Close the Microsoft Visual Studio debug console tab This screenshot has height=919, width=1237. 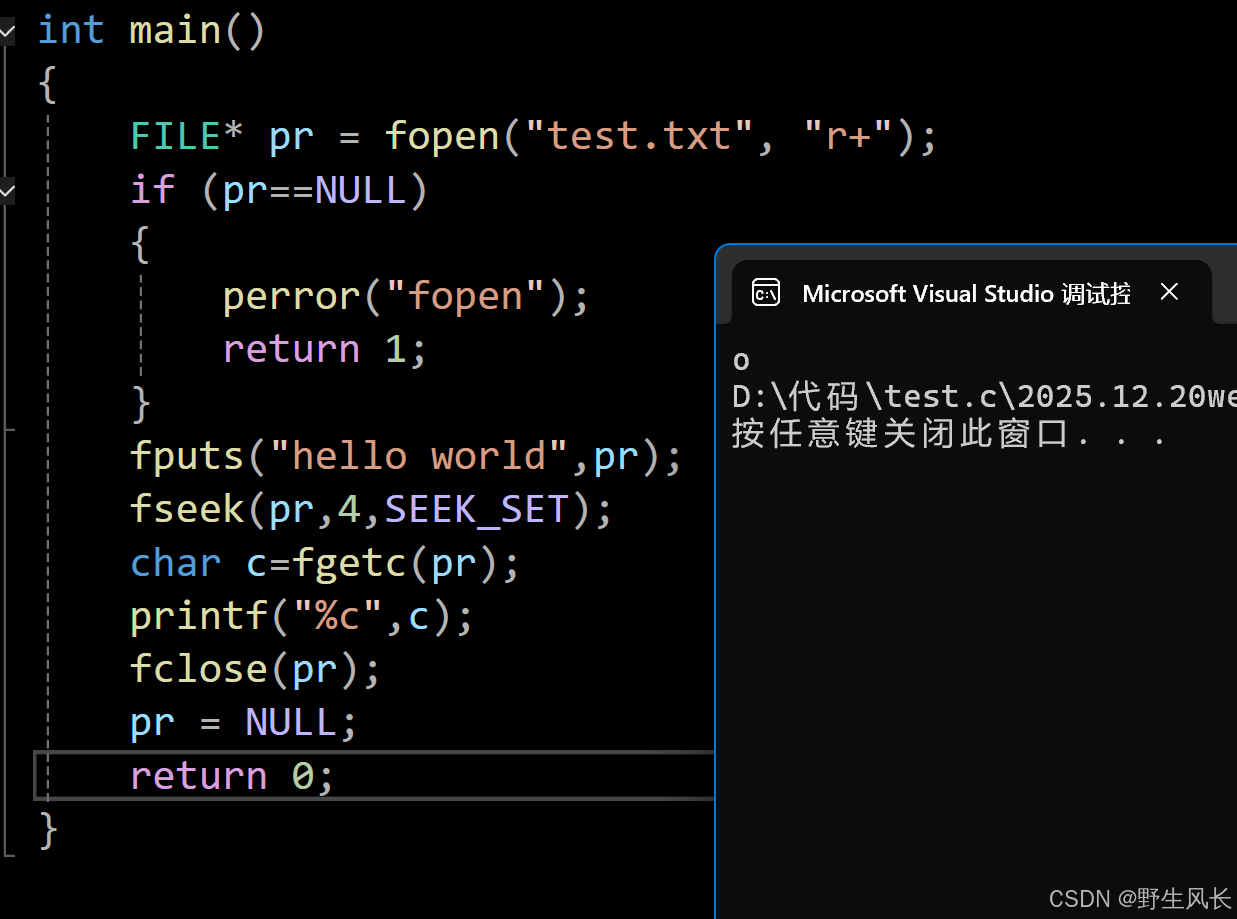point(1169,292)
